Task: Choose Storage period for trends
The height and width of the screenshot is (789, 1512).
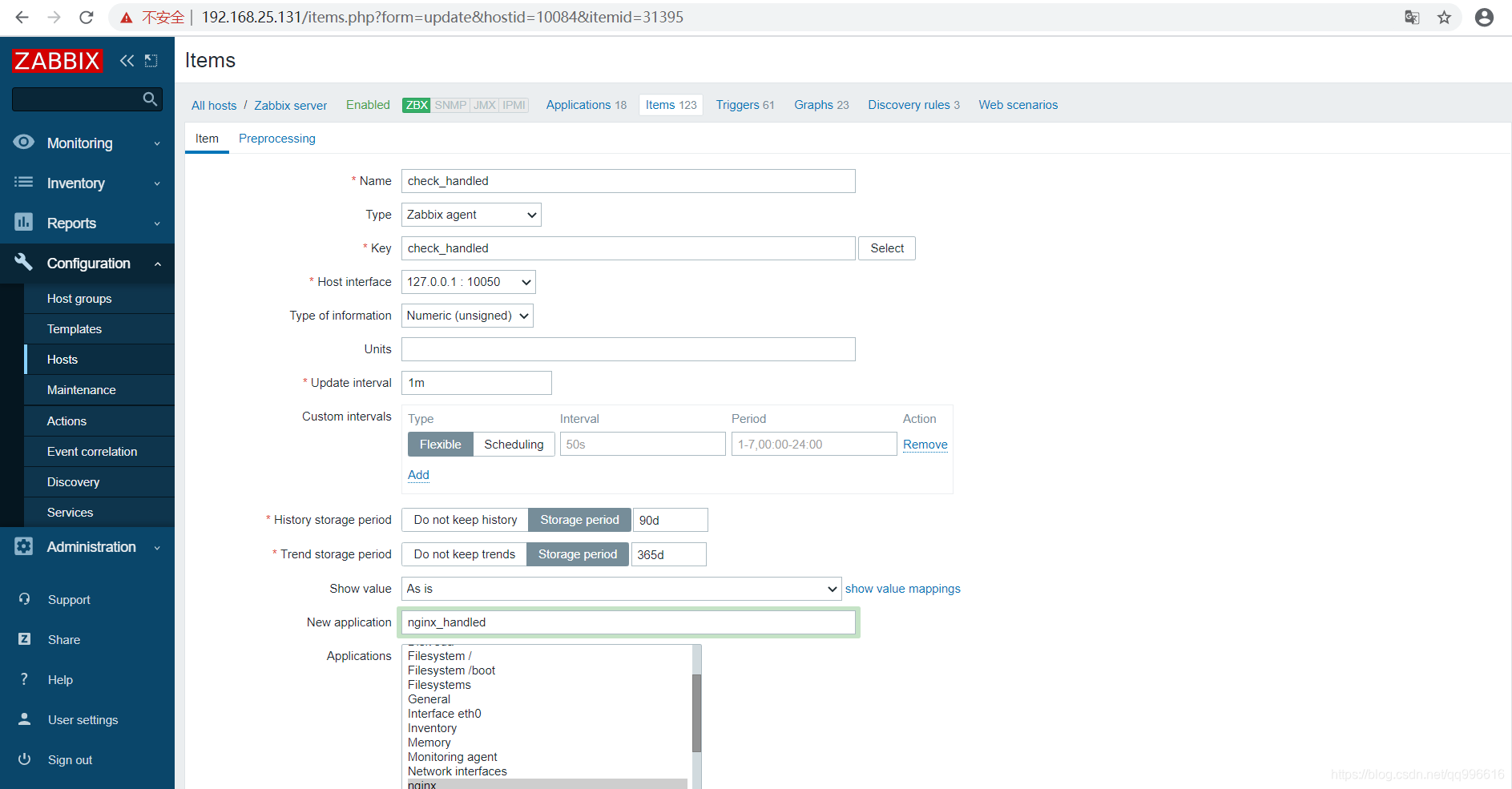Action: tap(578, 554)
